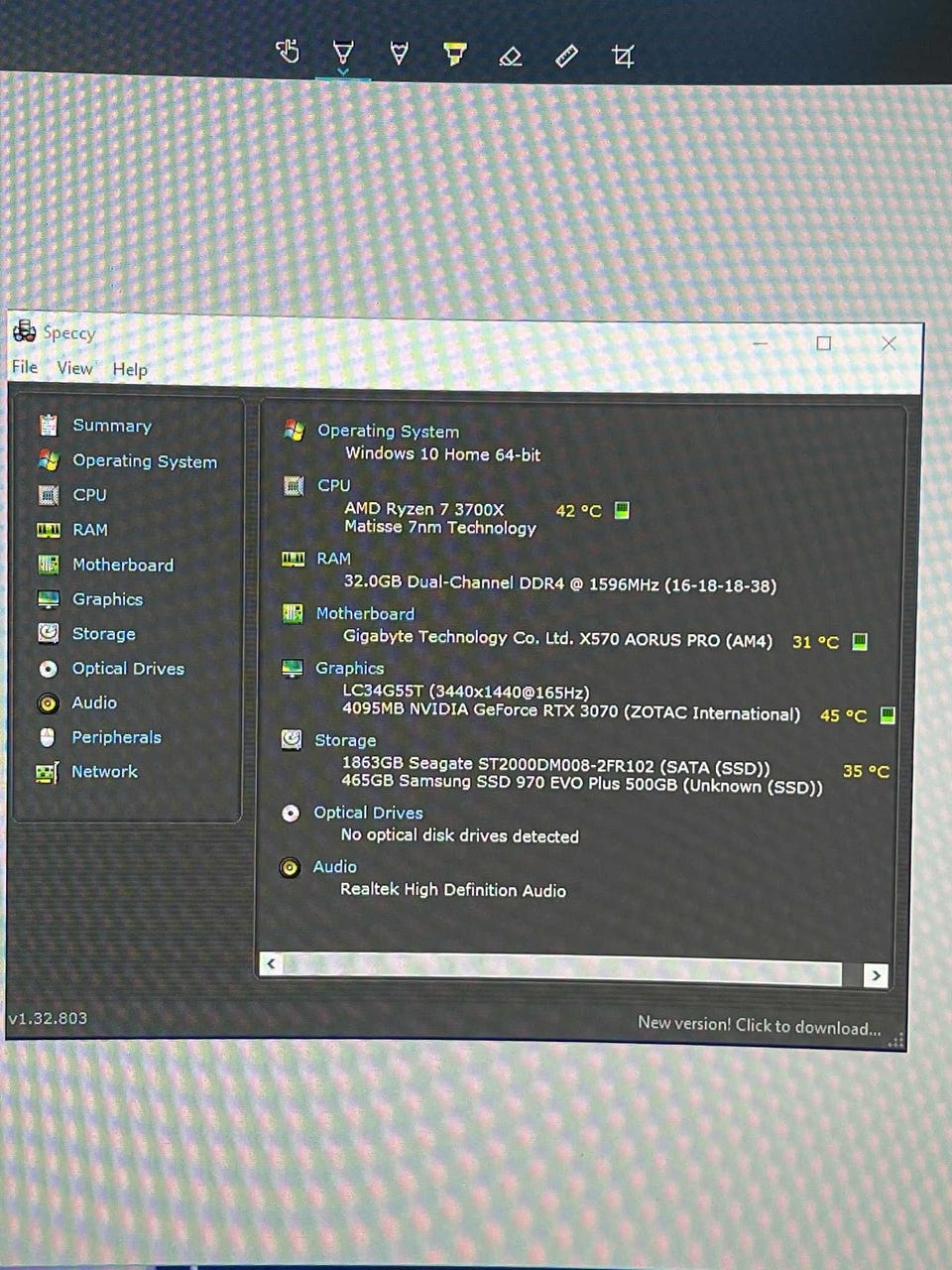
Task: Click the Audio icon in summary panel
Action: (x=290, y=868)
